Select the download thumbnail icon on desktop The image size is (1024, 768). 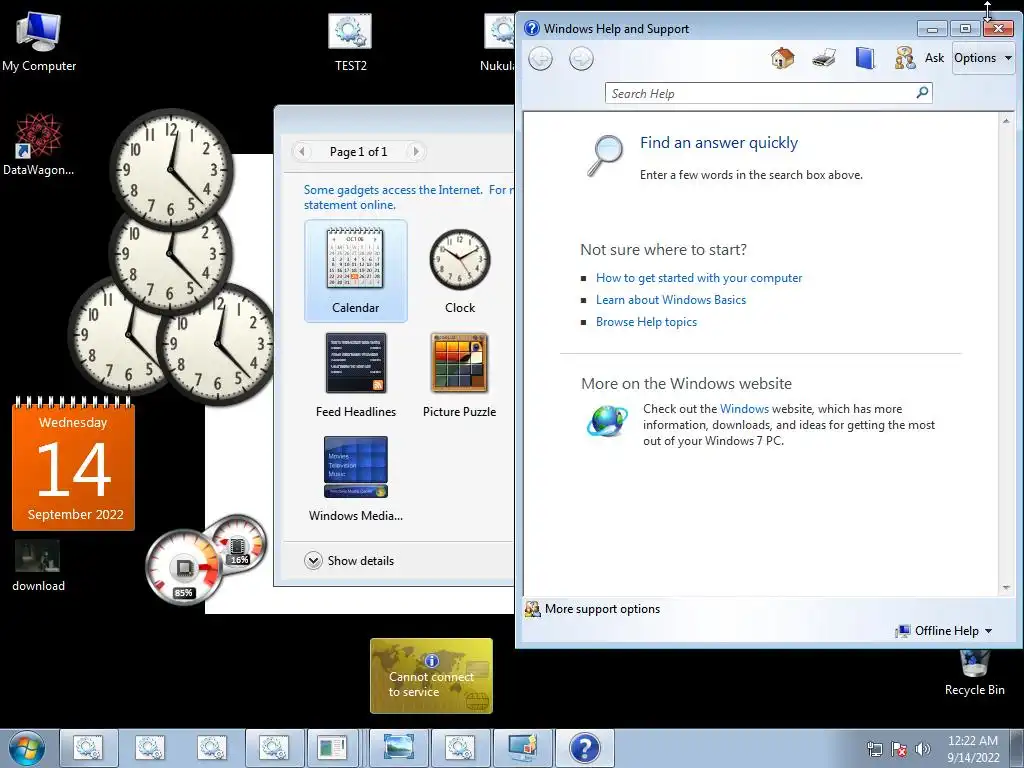pyautogui.click(x=38, y=565)
